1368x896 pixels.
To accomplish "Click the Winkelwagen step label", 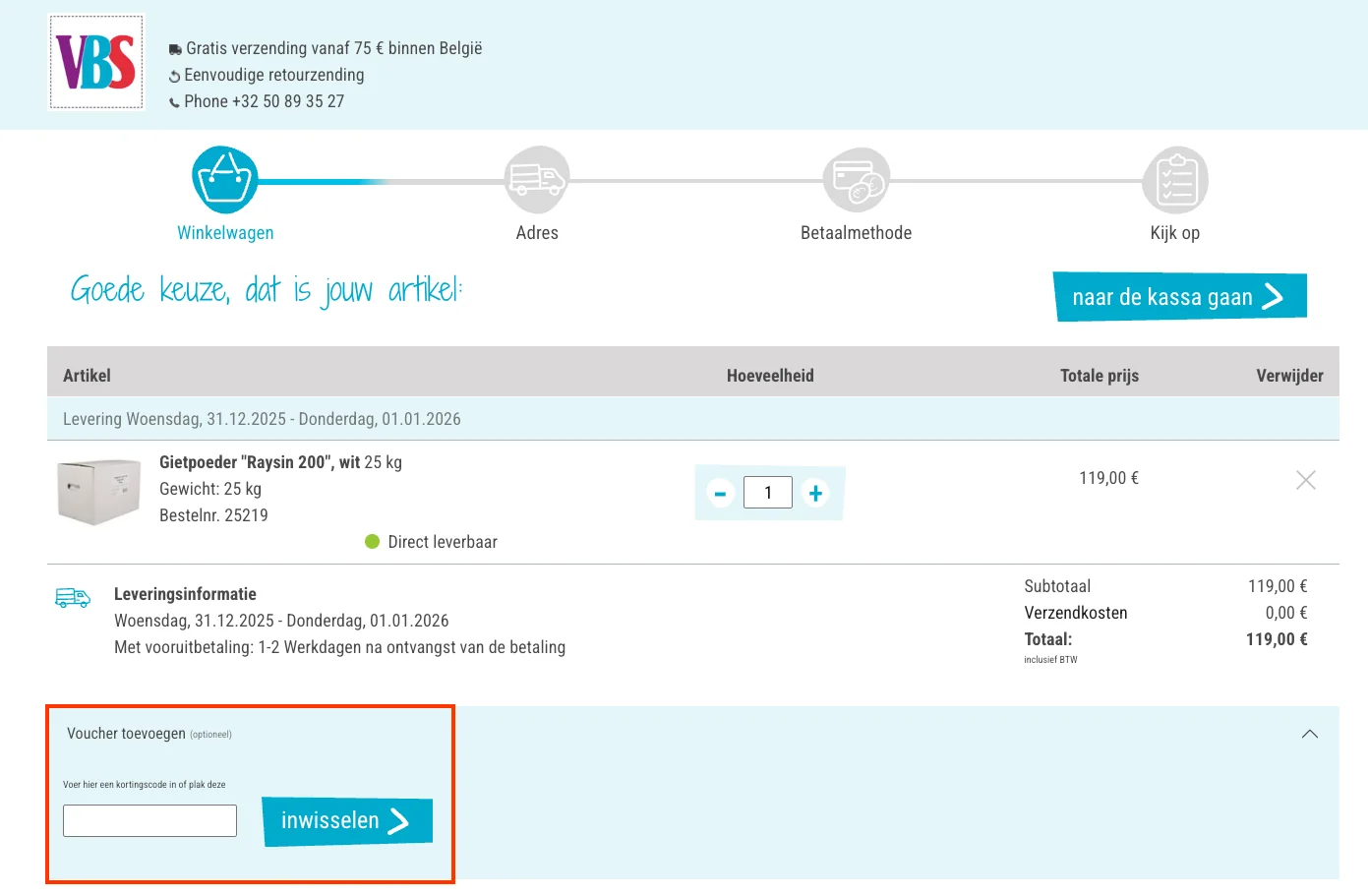I will click(225, 233).
